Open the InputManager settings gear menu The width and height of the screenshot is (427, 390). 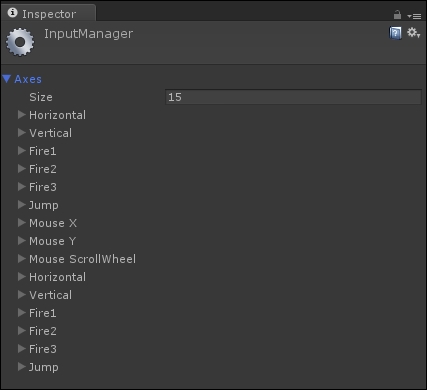[413, 33]
